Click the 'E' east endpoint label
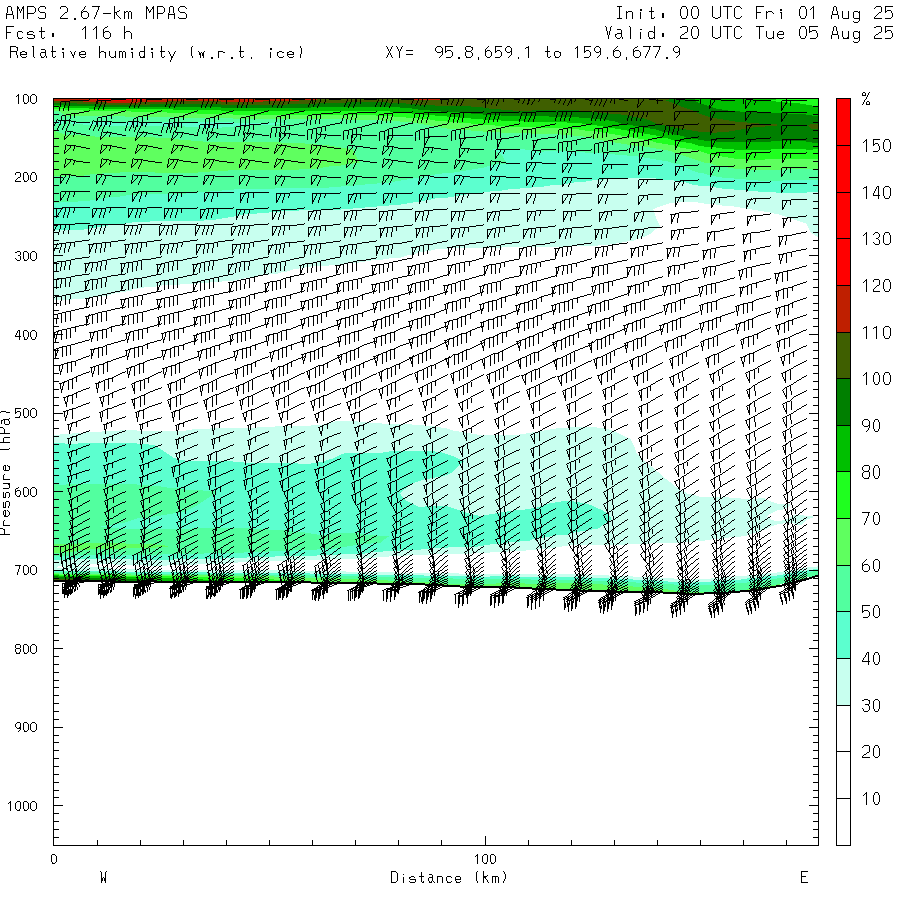This screenshot has height=900, width=900. tap(804, 877)
